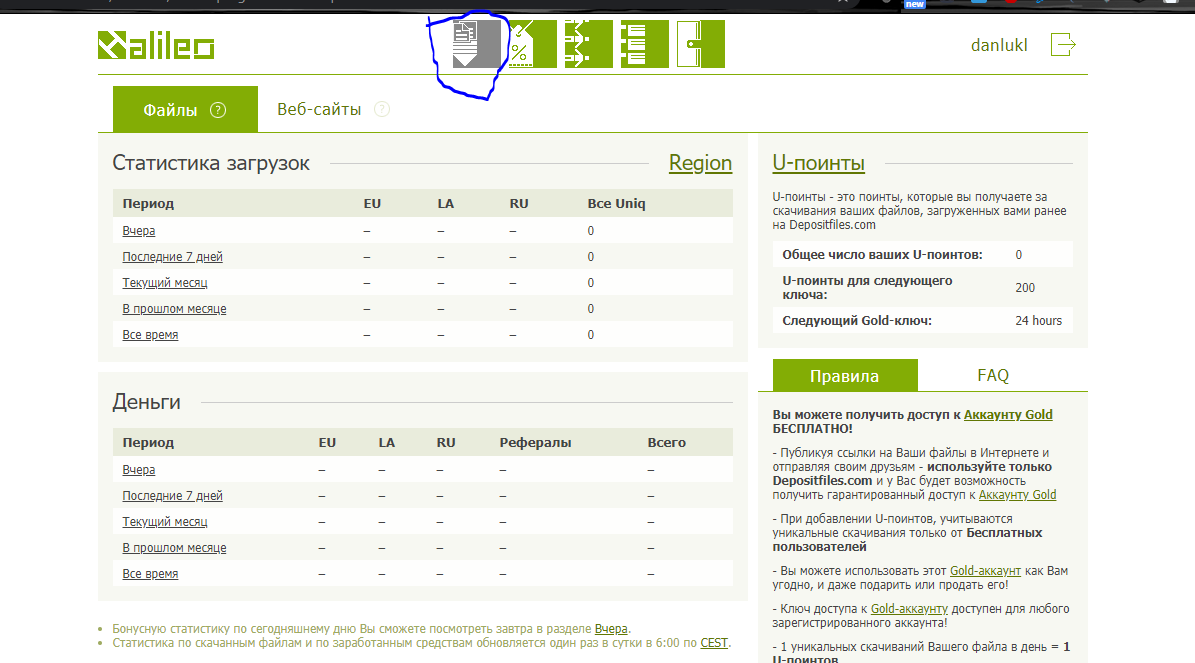The image size is (1195, 663).
Task: Click the Деньги section heading
Action: coord(146,402)
